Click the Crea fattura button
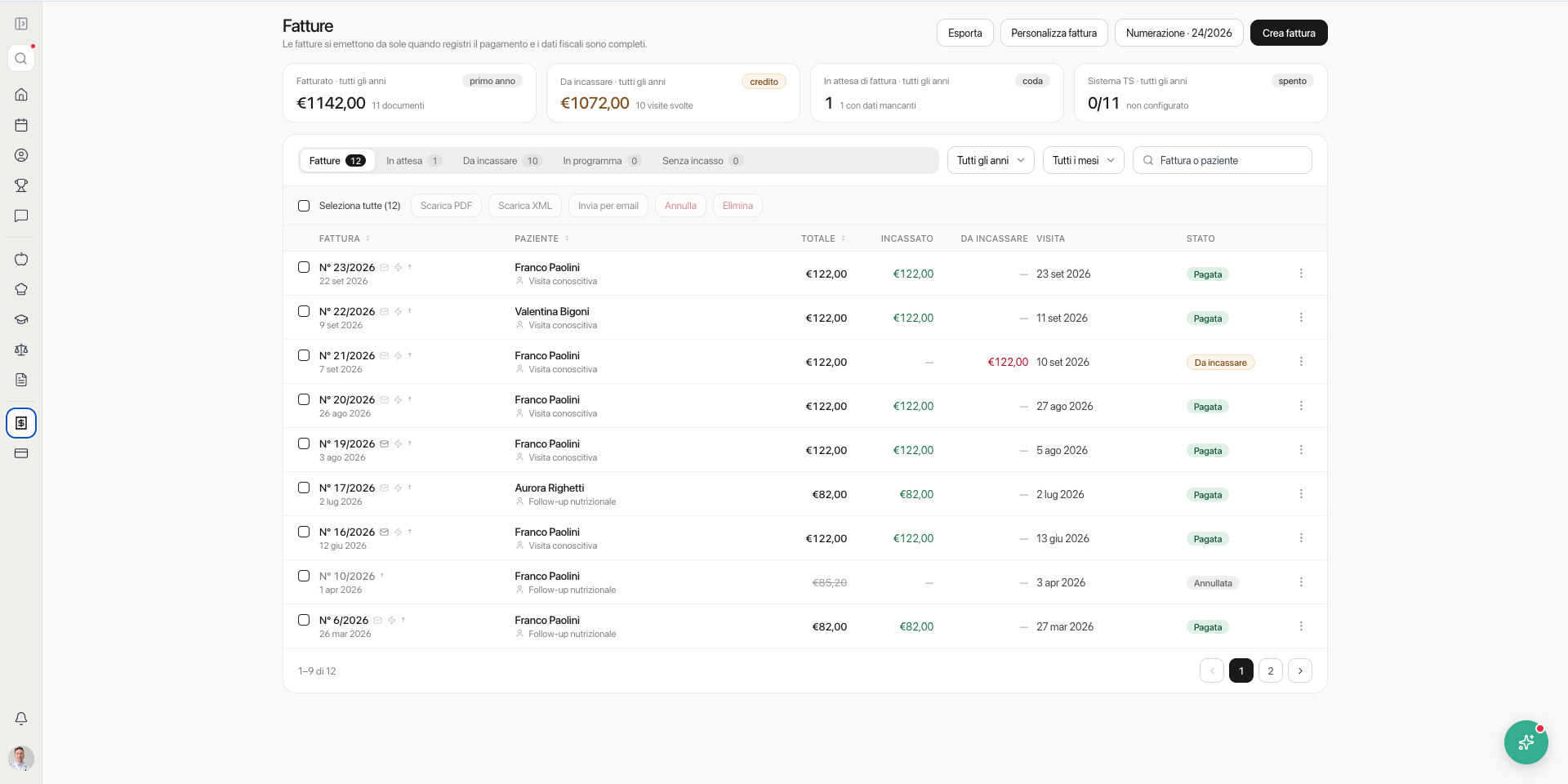 (1289, 33)
